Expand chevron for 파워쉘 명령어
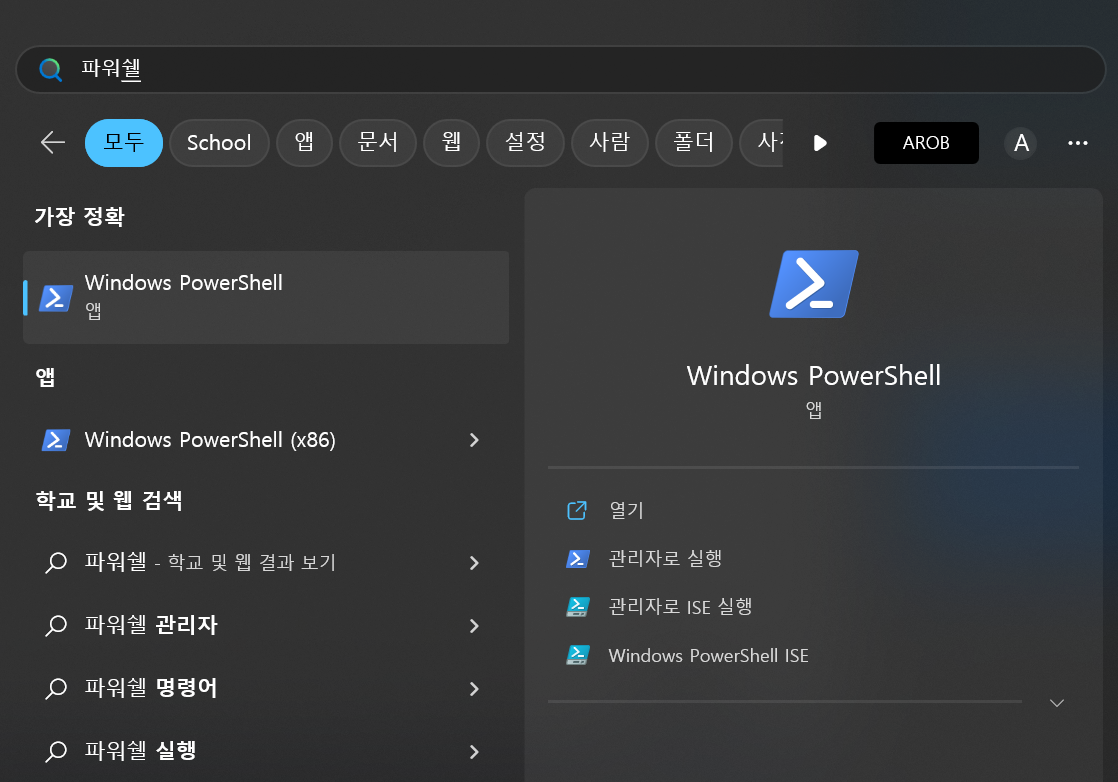The width and height of the screenshot is (1118, 782). click(474, 689)
